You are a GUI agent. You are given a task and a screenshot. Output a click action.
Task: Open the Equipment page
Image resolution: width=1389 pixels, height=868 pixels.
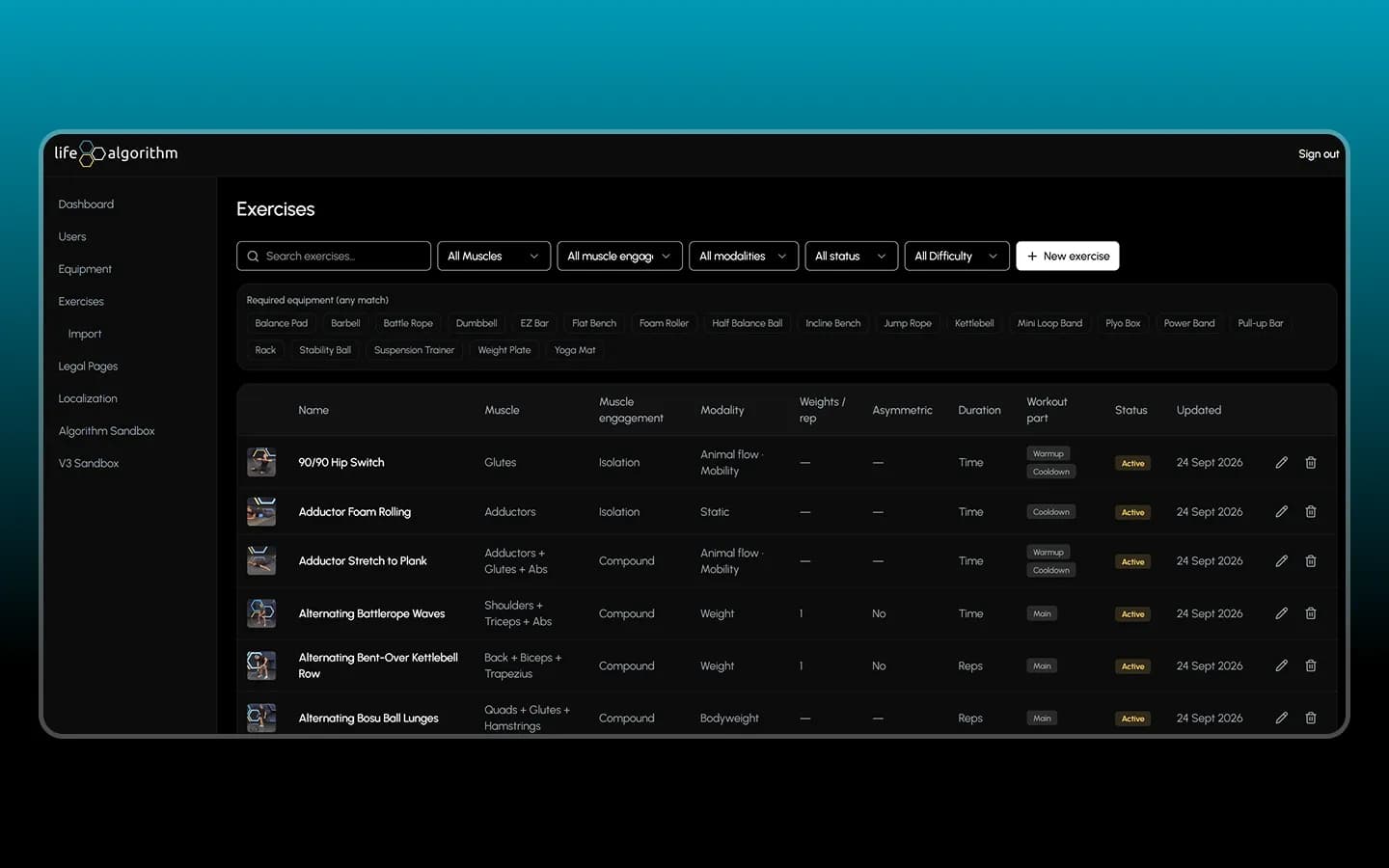pos(85,269)
